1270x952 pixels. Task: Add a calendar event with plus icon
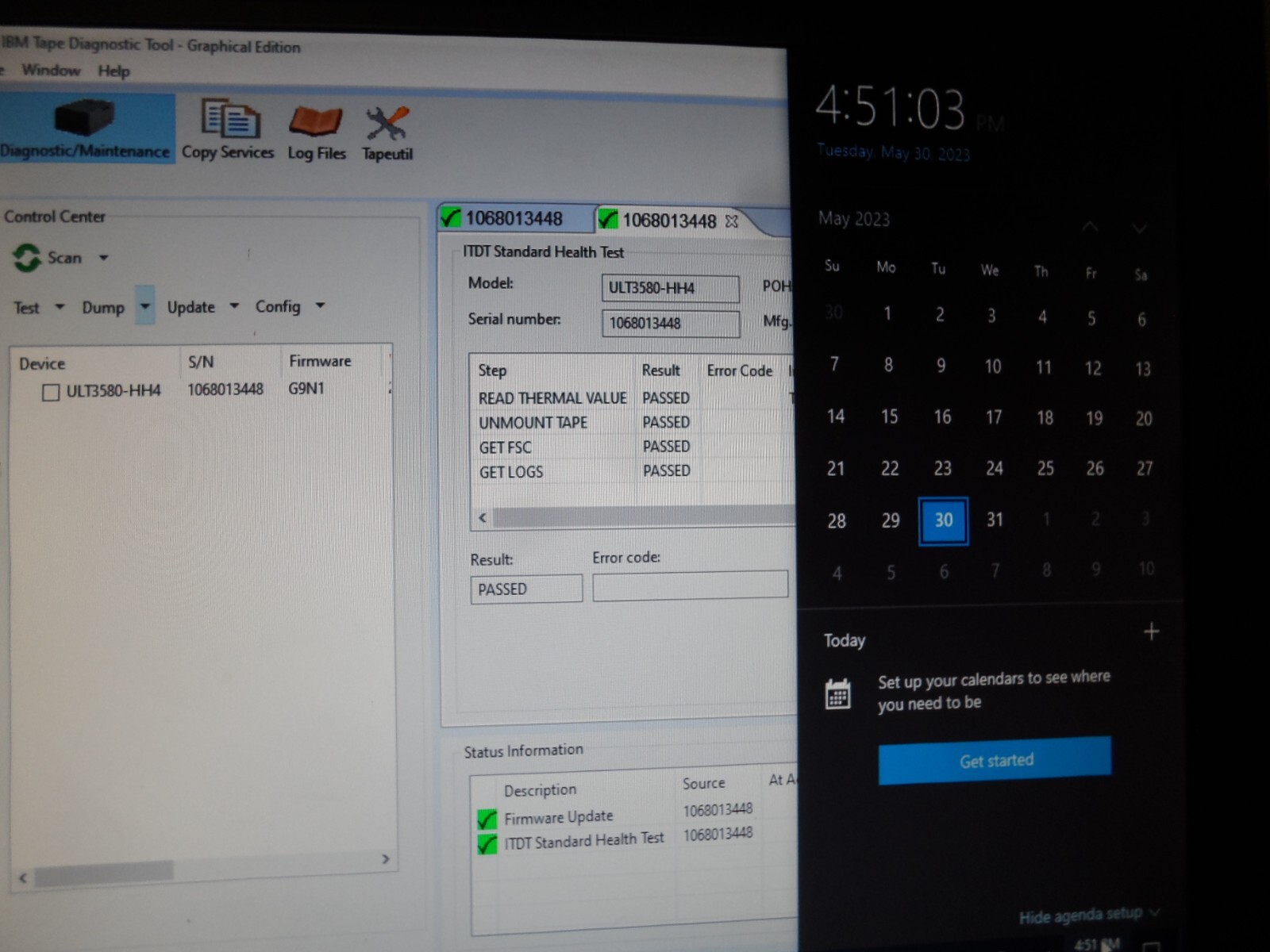coord(1151,632)
